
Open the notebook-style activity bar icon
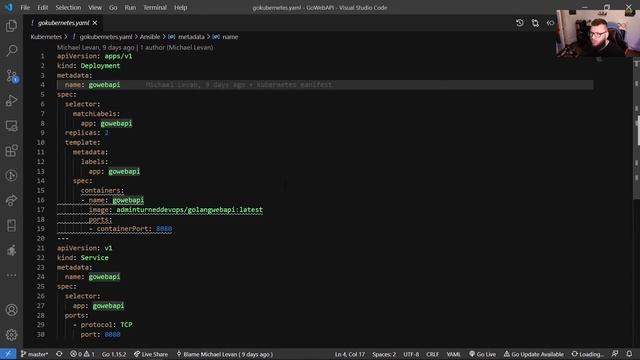click(11, 225)
